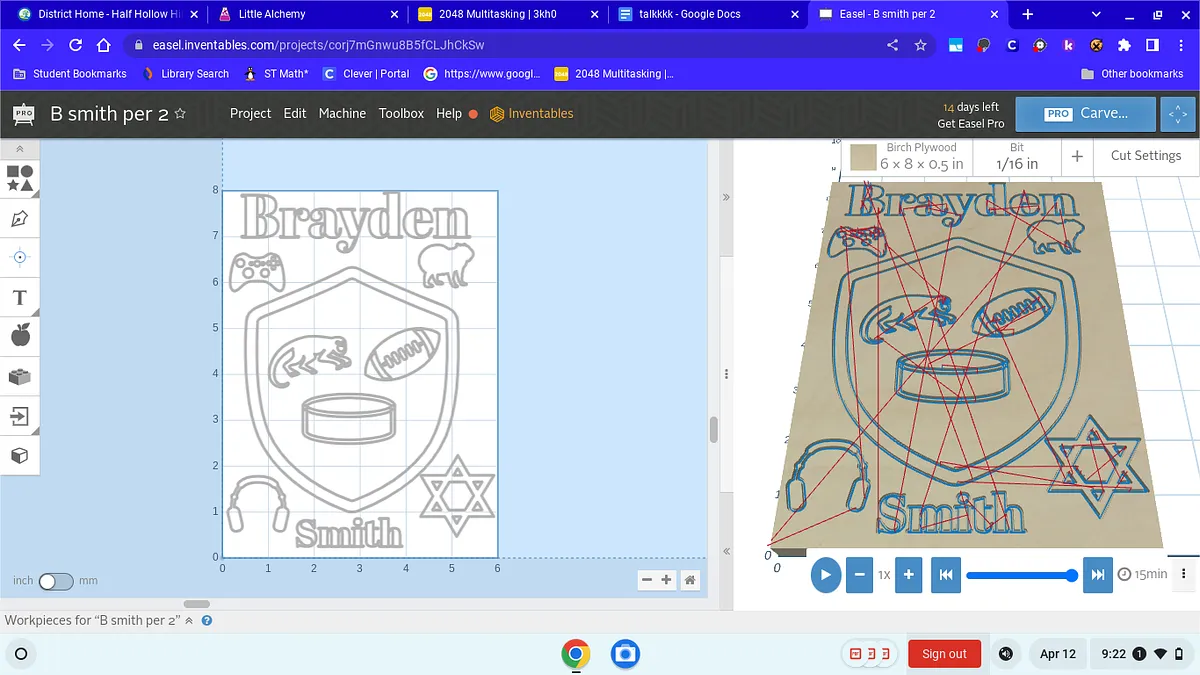Open the Machine menu

click(342, 114)
